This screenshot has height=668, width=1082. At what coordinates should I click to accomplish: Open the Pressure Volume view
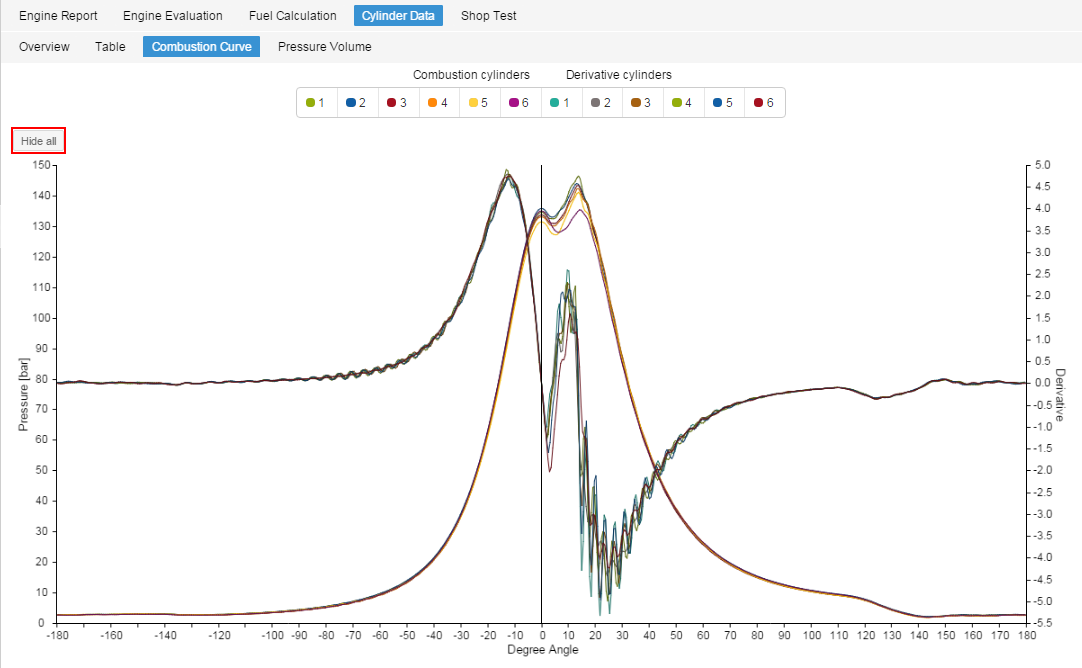(324, 46)
